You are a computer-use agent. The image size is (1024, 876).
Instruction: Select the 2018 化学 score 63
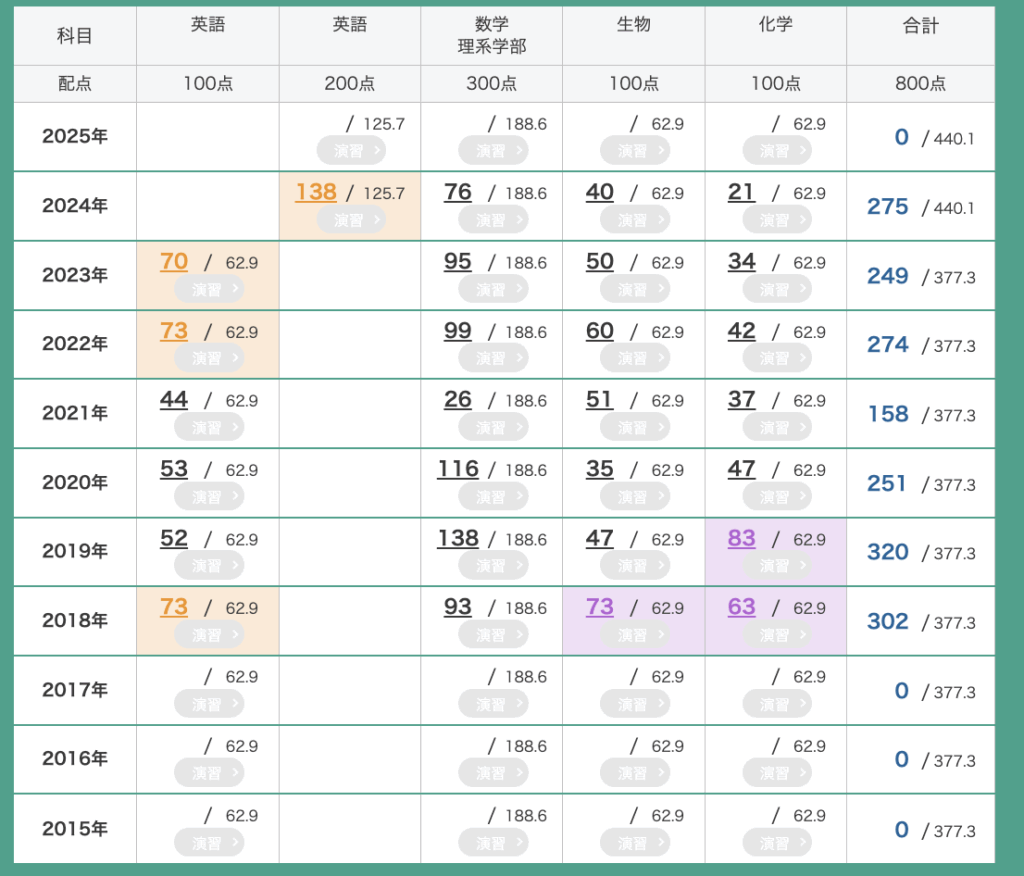tap(741, 608)
